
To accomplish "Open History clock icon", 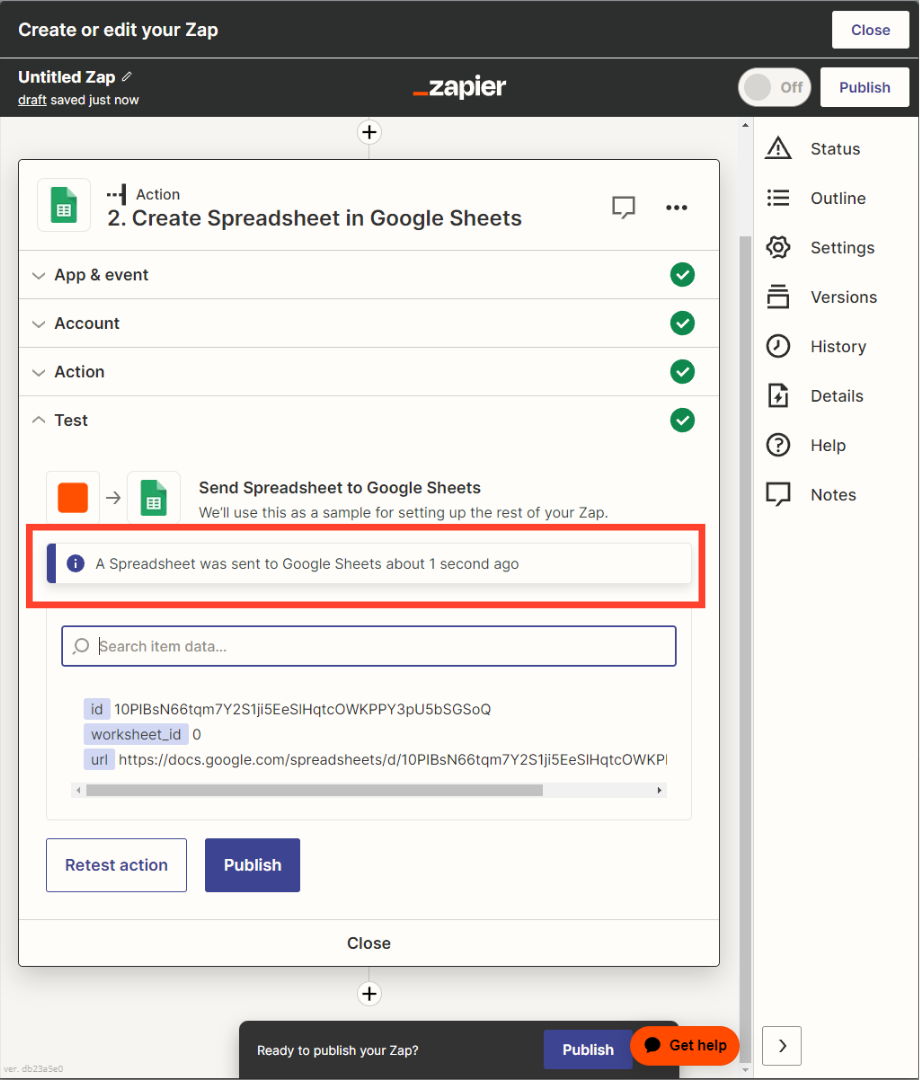I will [x=778, y=347].
